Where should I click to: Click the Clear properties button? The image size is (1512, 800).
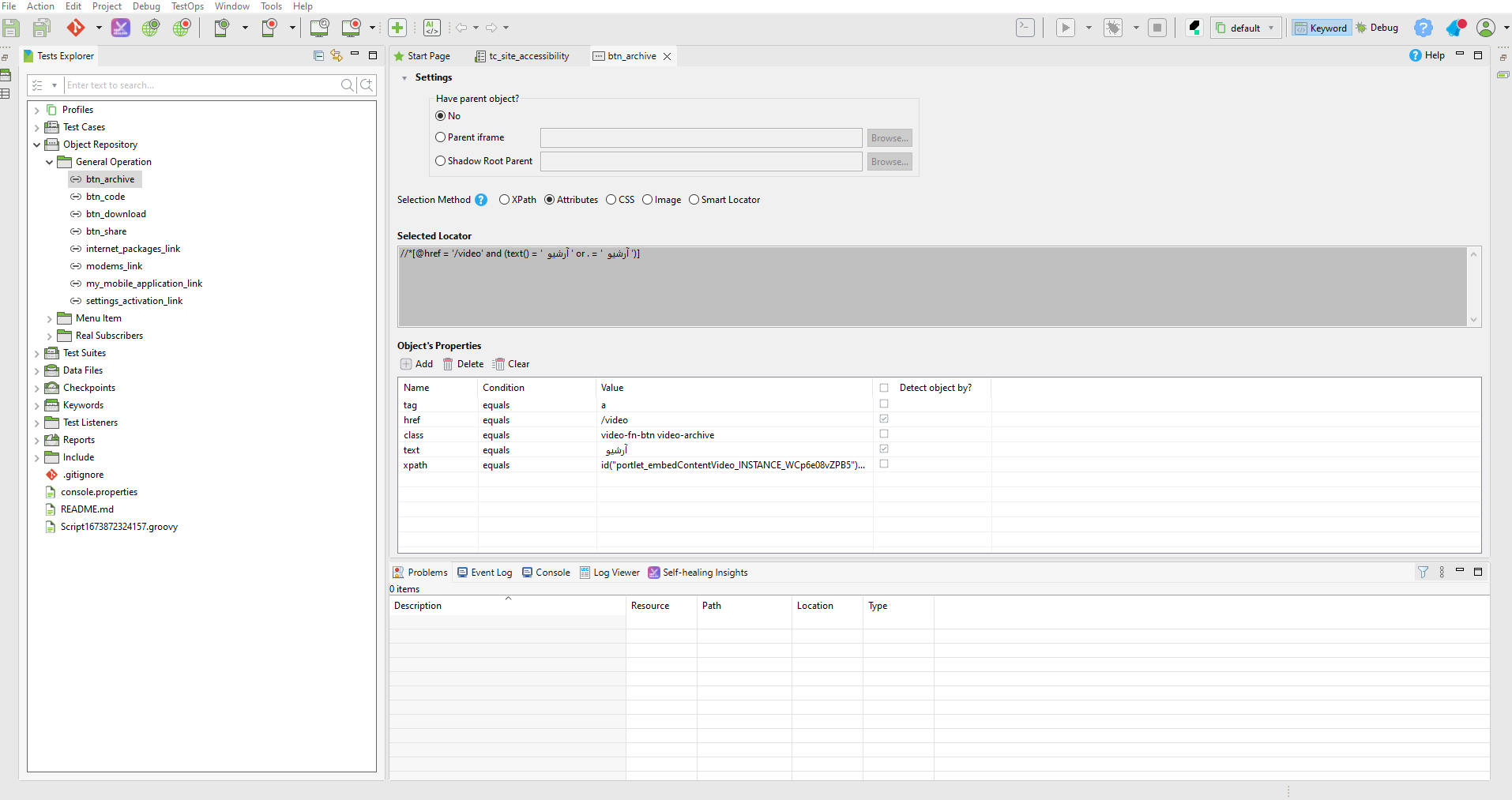pyautogui.click(x=511, y=364)
